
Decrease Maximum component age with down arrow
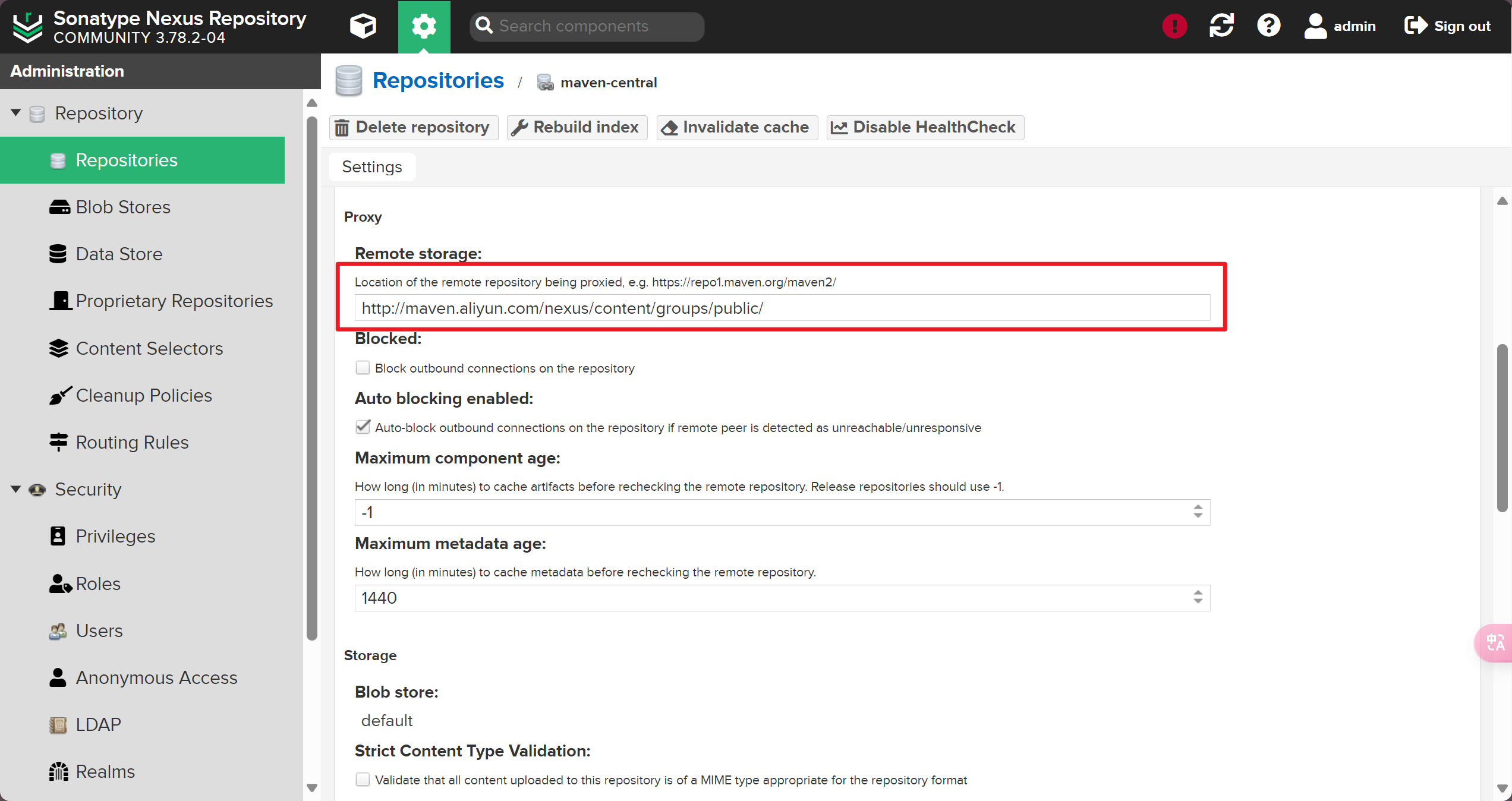[x=1198, y=516]
